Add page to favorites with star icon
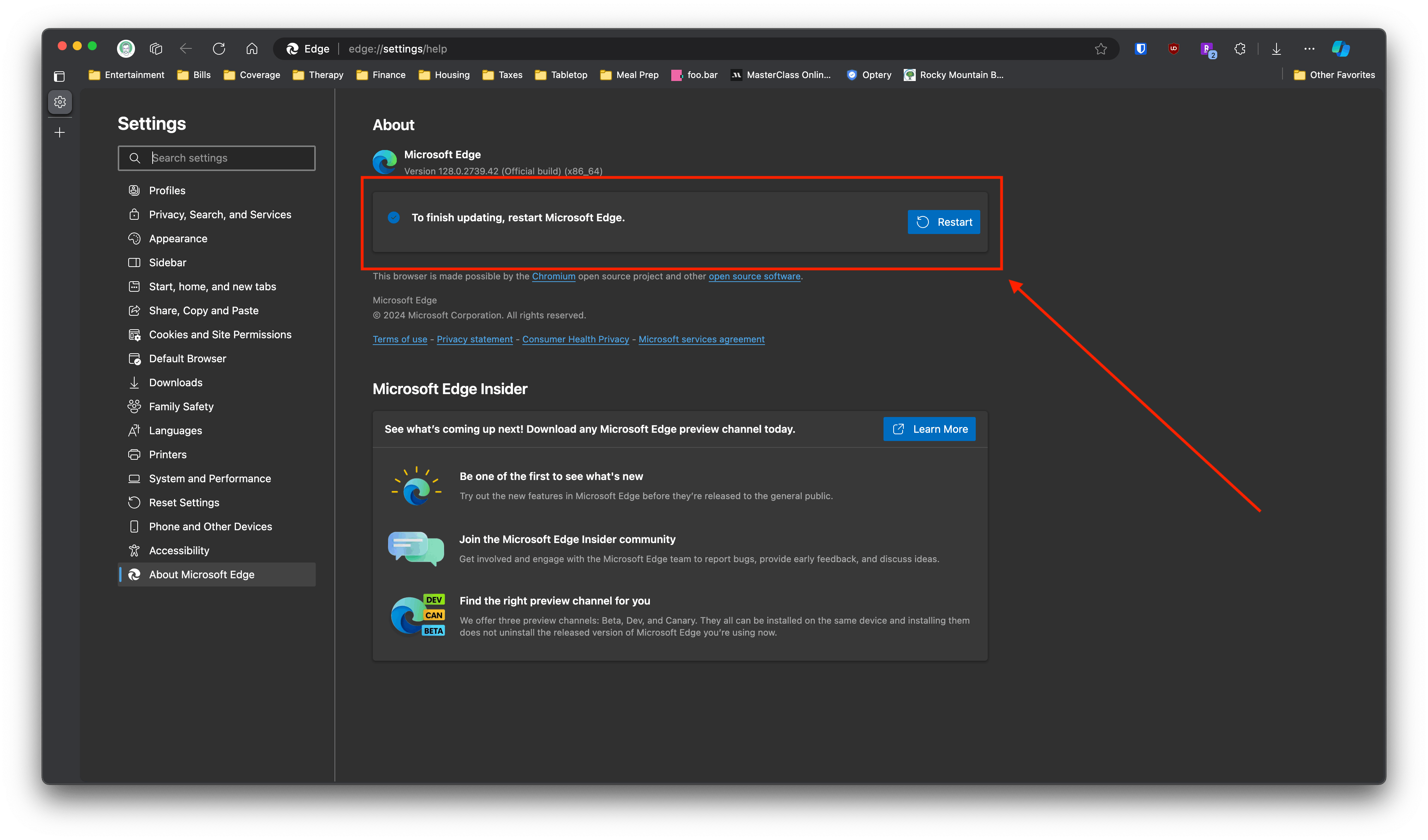This screenshot has height=840, width=1428. 1101,49
